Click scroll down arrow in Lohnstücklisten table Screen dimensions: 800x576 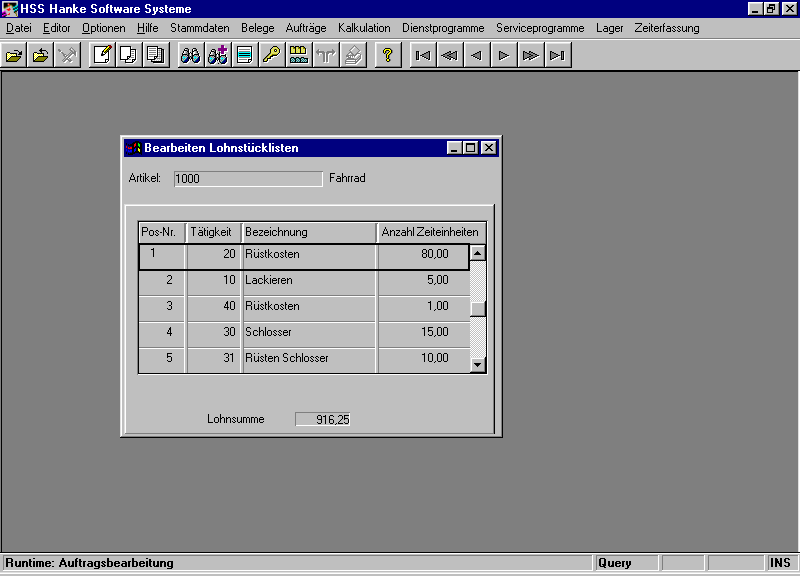(478, 365)
